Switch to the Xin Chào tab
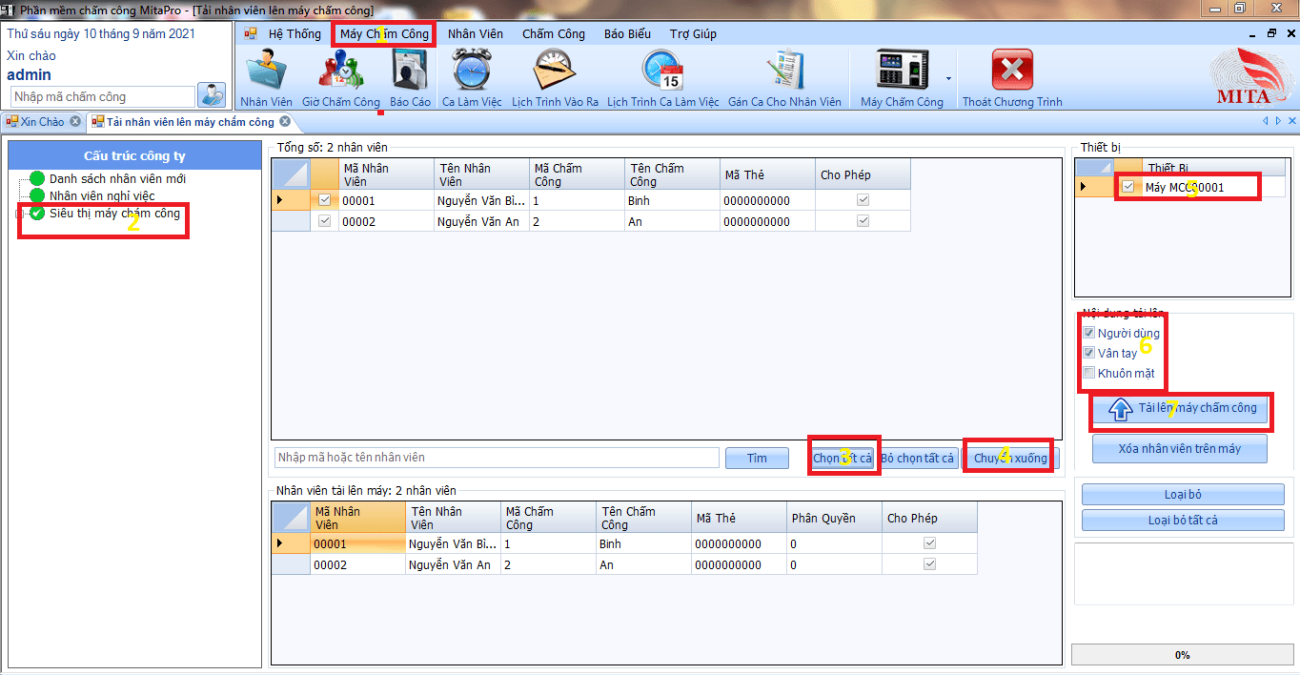The image size is (1300, 675). [42, 122]
